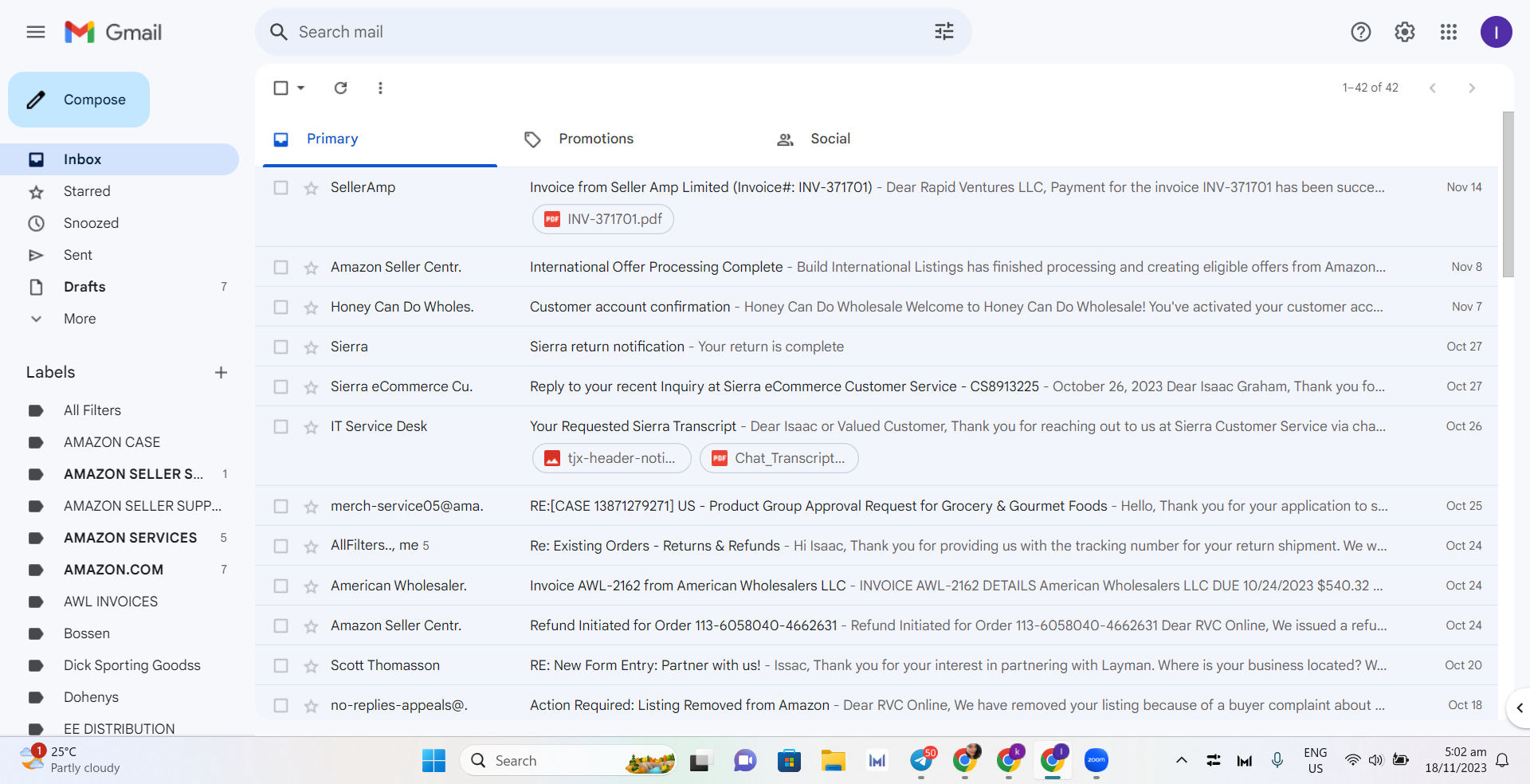The image size is (1530, 784).
Task: Check the Honey Can Do Wholesale email
Action: [280, 307]
